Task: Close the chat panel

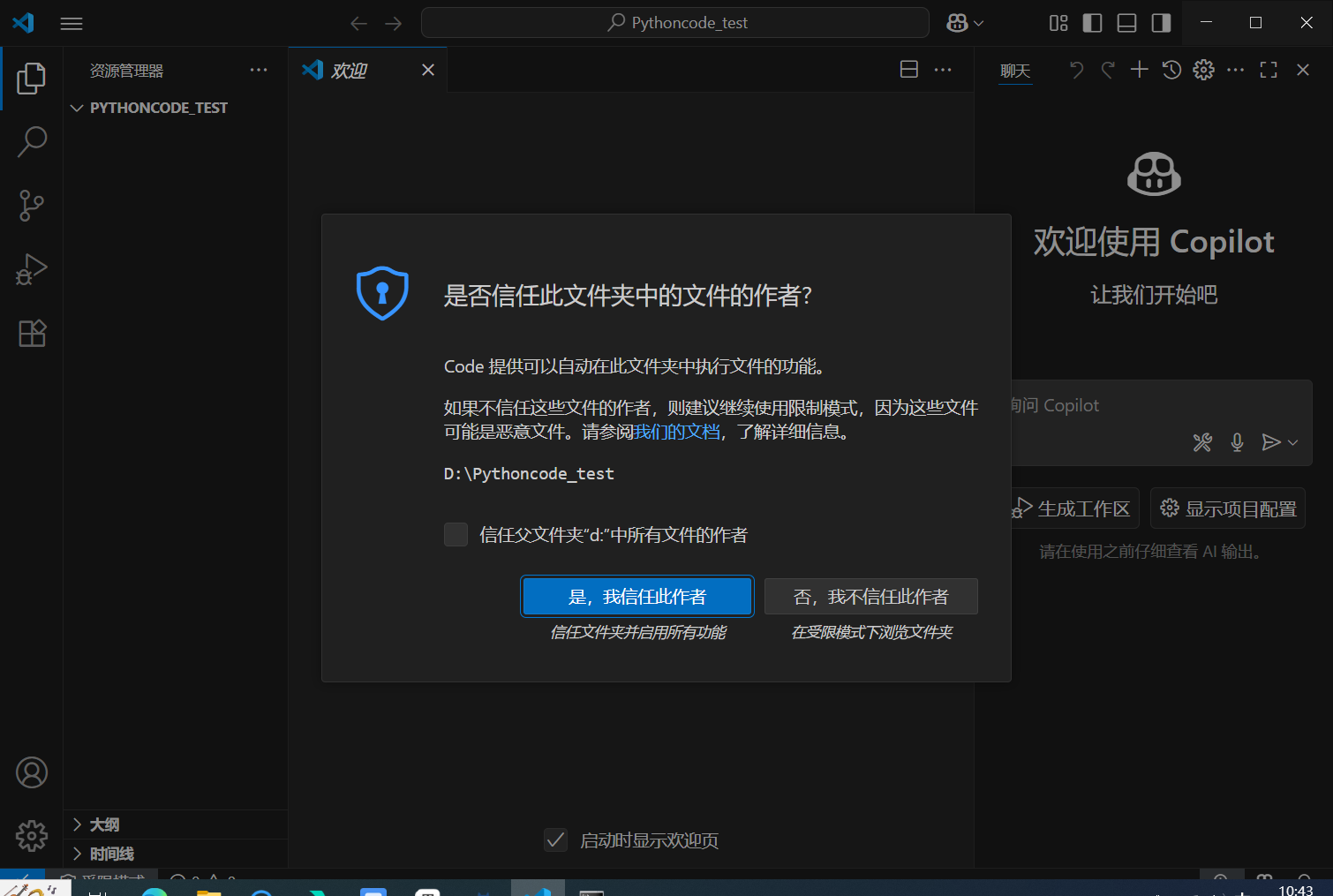Action: tap(1303, 70)
